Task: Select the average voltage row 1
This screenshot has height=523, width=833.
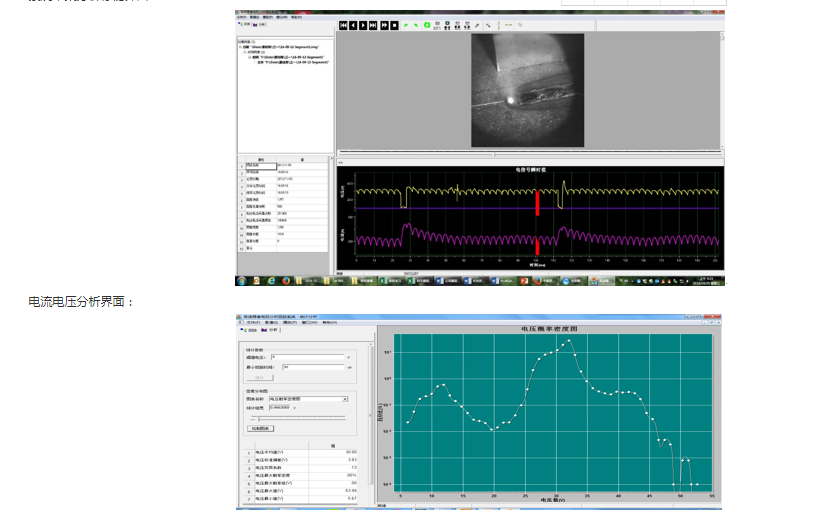Action: pos(301,452)
